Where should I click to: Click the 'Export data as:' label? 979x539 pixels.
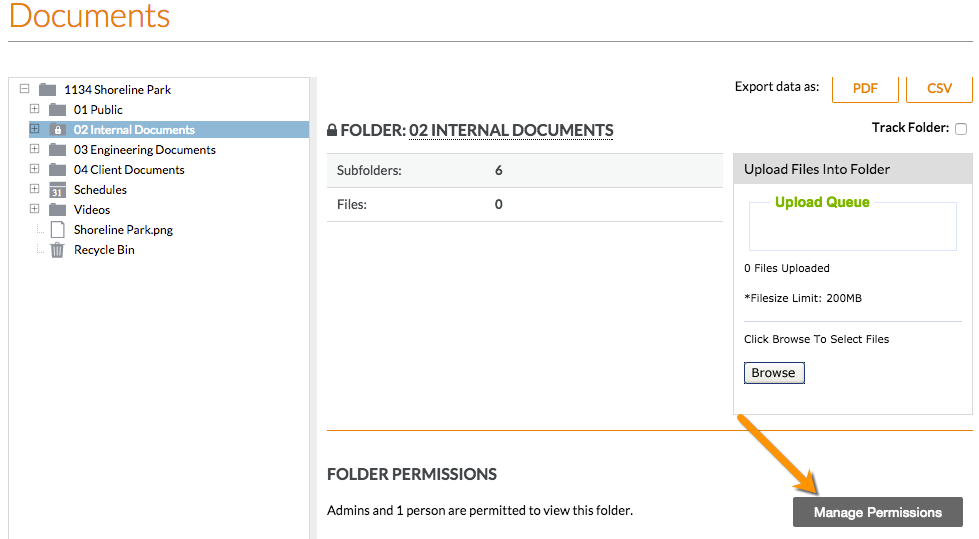(777, 87)
